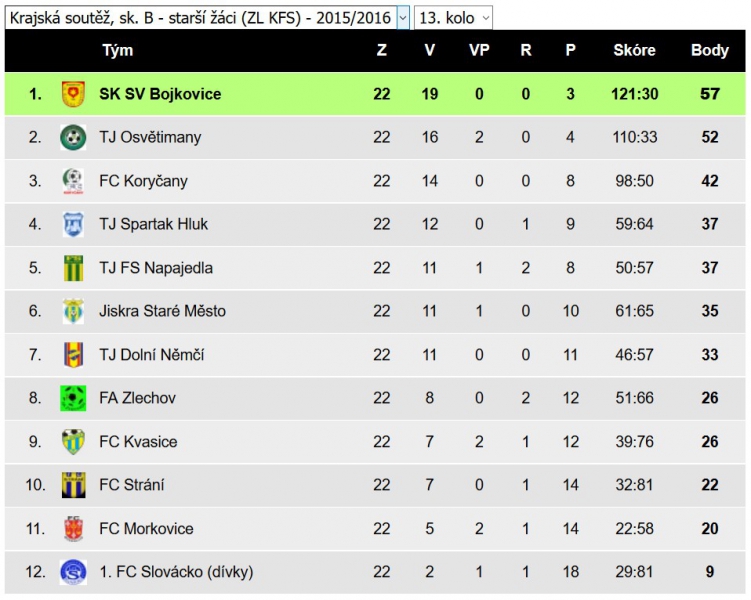Click the SK SV Bojkovice club crest

point(73,94)
